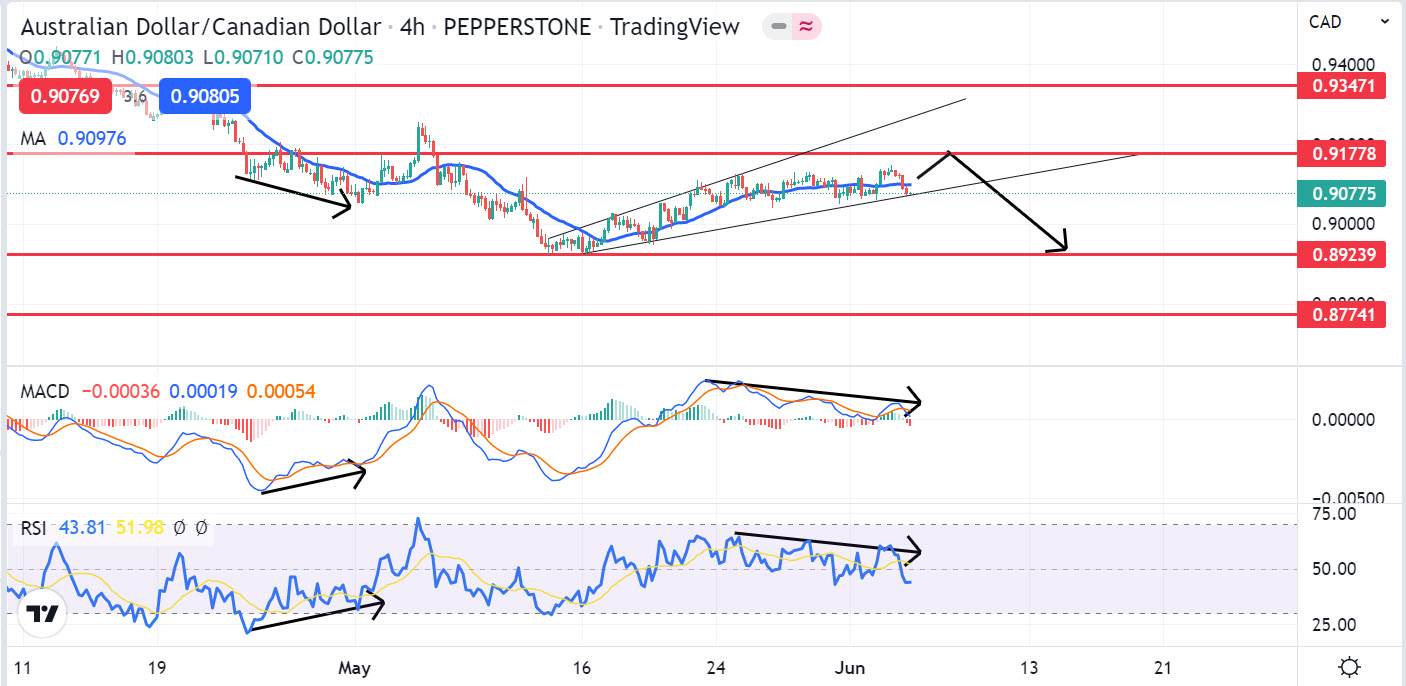Click the 0.89239 support level label
1406x686 pixels.
pyautogui.click(x=1341, y=255)
